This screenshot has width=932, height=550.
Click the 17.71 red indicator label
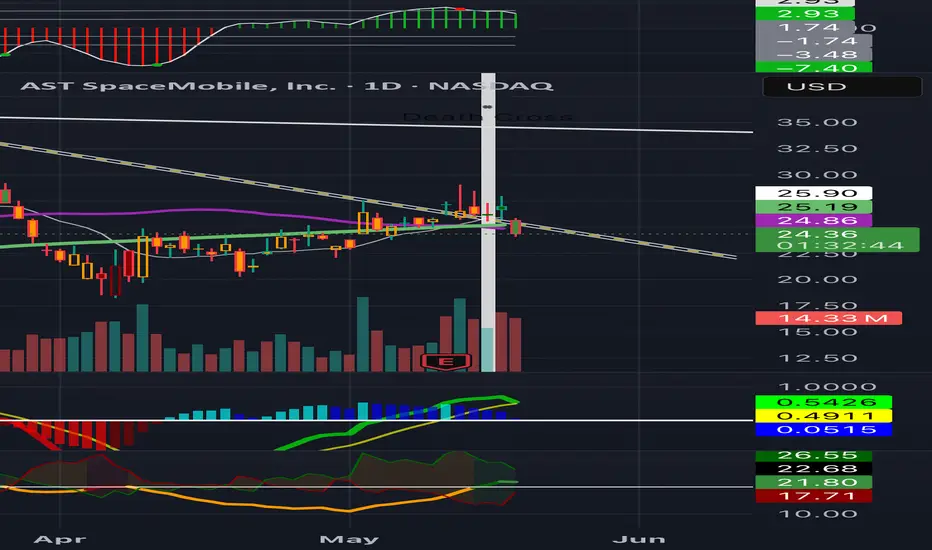[x=813, y=496]
